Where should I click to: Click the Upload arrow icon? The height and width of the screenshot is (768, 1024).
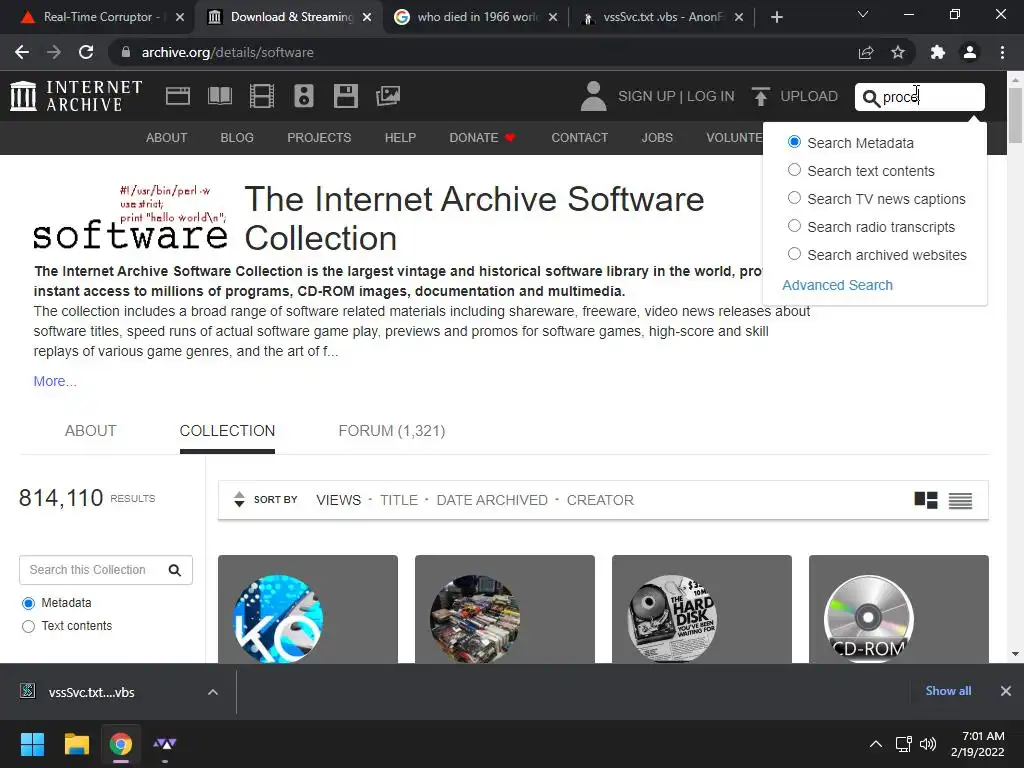pos(760,96)
